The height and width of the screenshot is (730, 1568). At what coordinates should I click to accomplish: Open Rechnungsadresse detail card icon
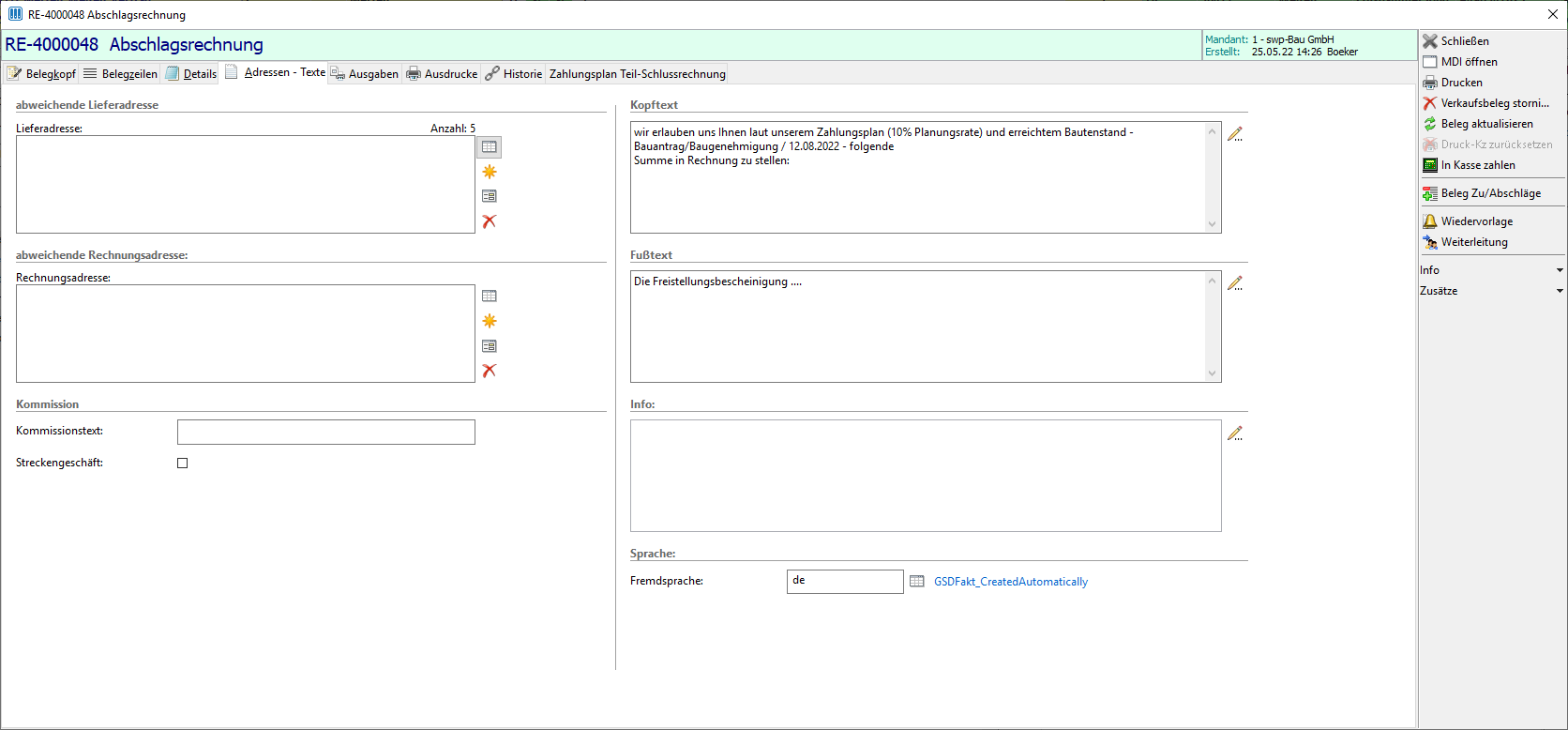tap(490, 346)
